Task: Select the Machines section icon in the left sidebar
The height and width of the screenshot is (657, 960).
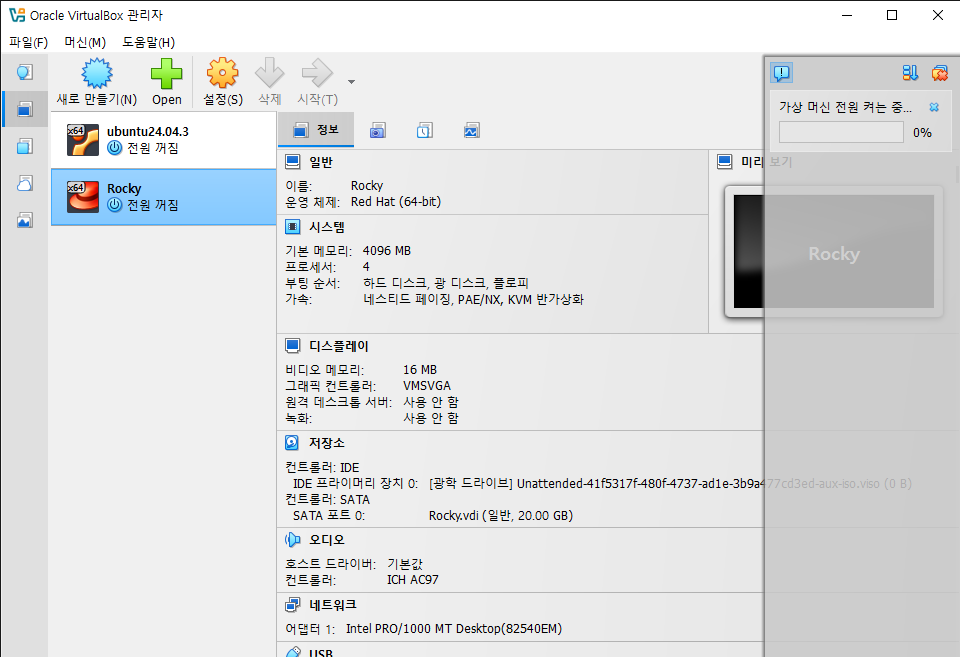Action: pyautogui.click(x=24, y=110)
